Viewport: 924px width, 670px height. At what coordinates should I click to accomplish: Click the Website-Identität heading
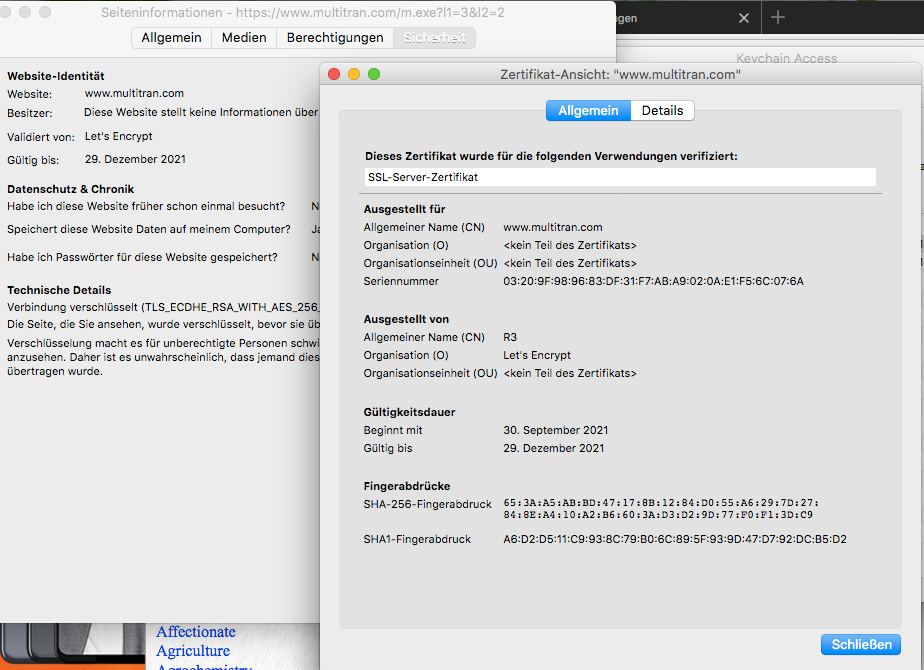(56, 76)
